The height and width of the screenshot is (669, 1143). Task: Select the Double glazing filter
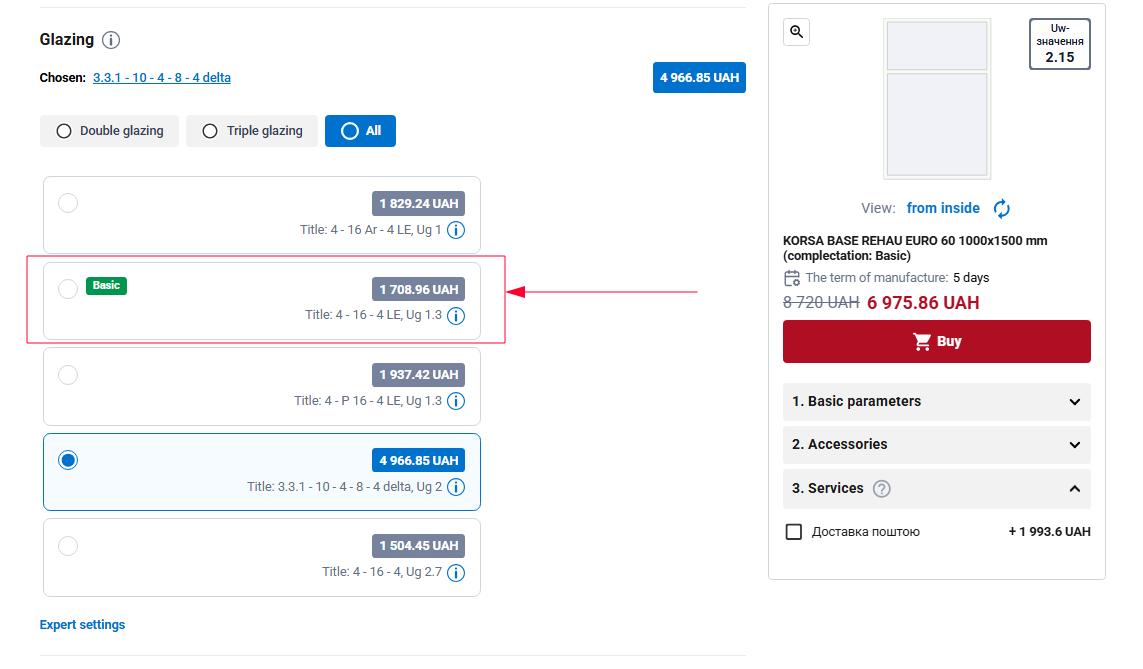click(110, 131)
